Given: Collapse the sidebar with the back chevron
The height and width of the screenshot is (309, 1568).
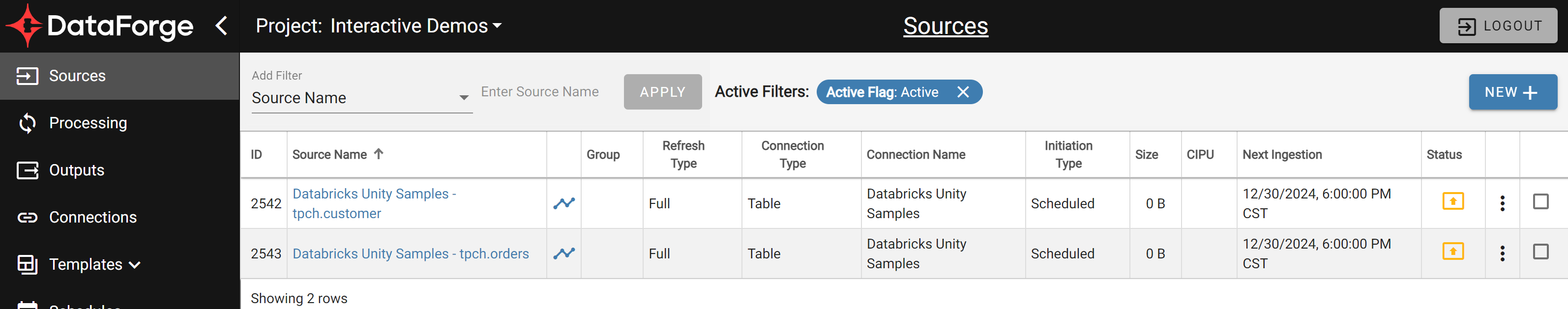Looking at the screenshot, I should [x=222, y=26].
